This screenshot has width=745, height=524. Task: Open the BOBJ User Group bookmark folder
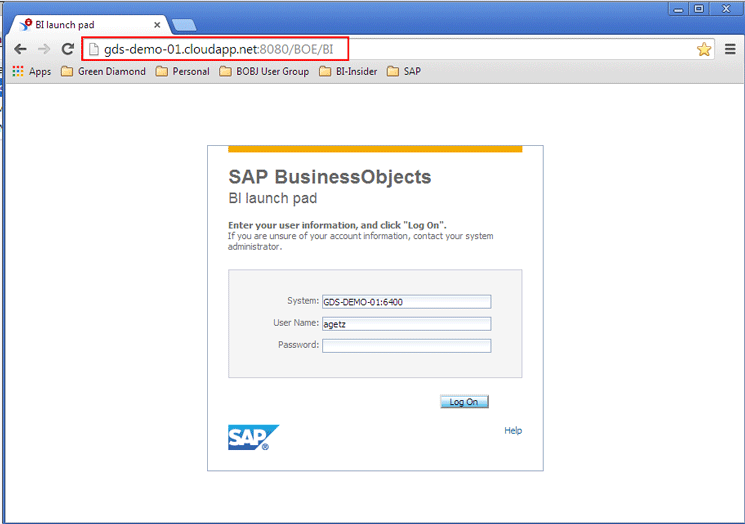(264, 71)
